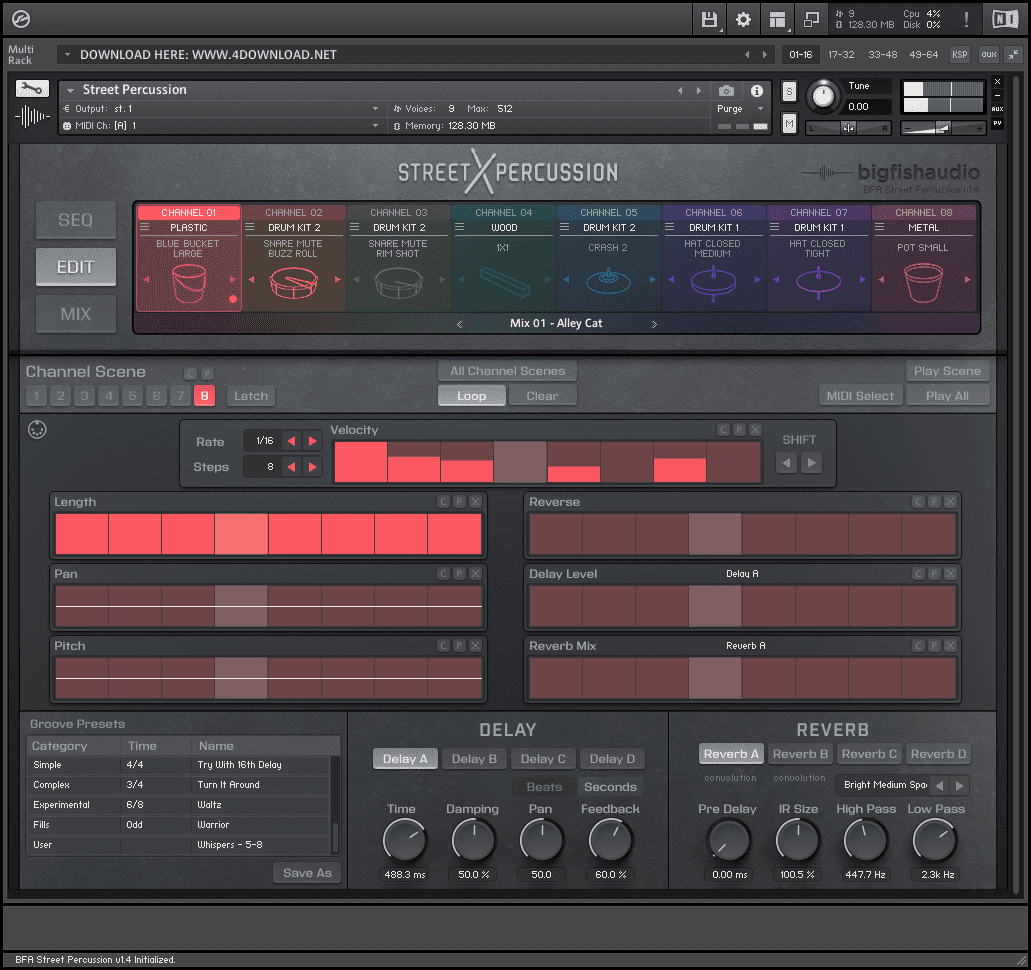Toggle minimized window view icon

(811, 20)
